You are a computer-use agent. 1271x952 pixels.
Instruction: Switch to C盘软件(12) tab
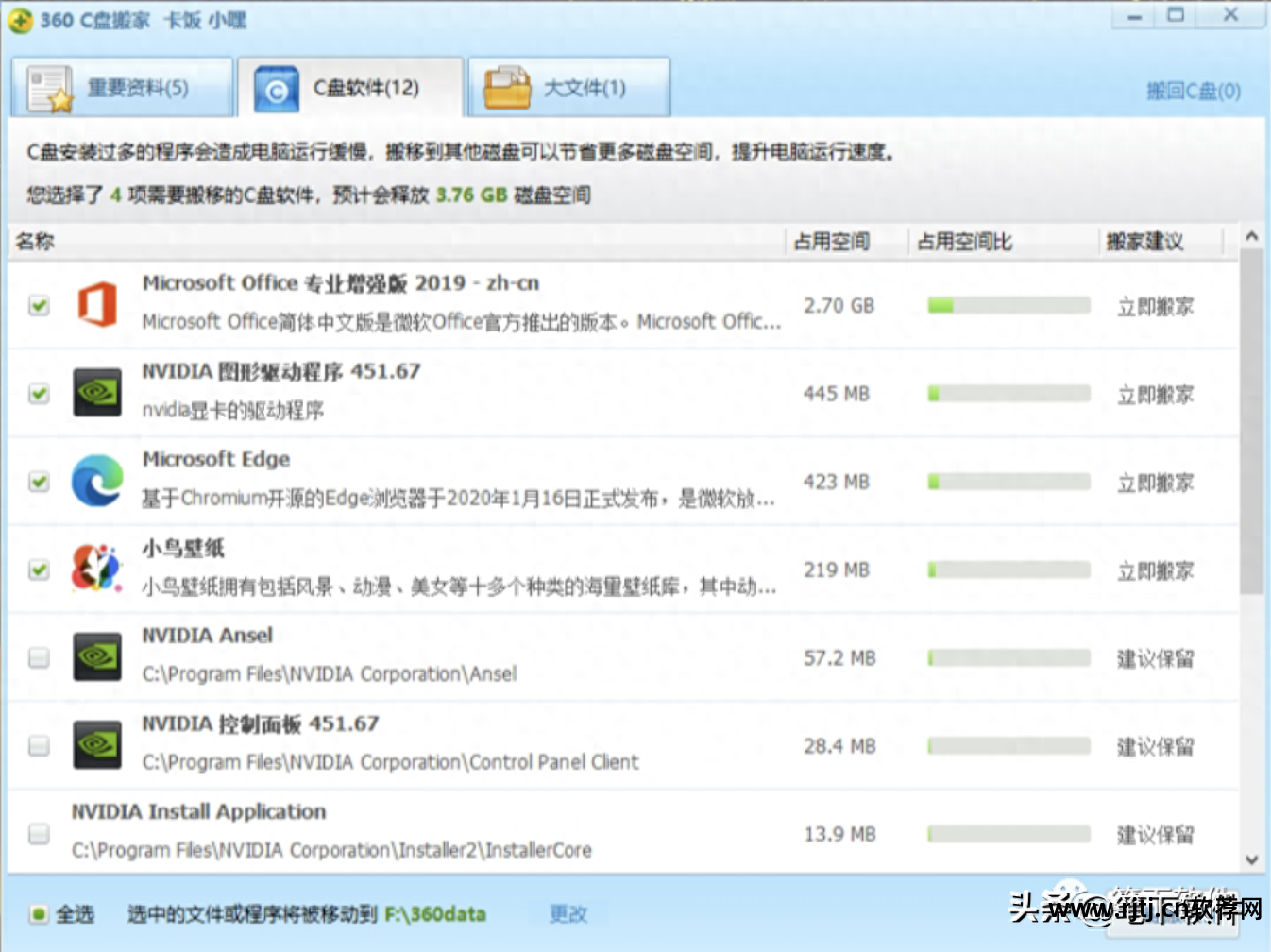tap(350, 88)
